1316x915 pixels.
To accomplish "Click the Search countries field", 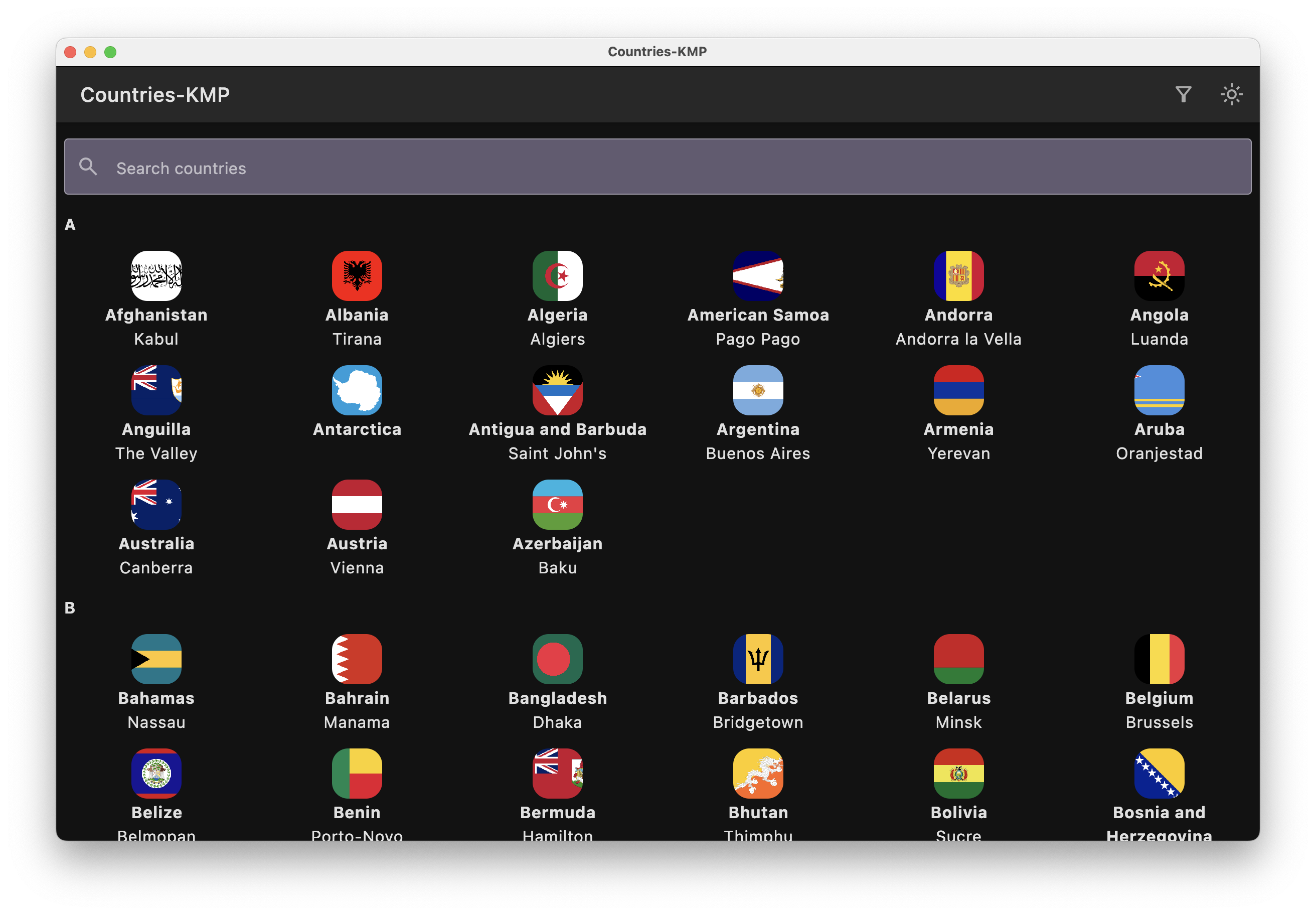I will pyautogui.click(x=657, y=167).
